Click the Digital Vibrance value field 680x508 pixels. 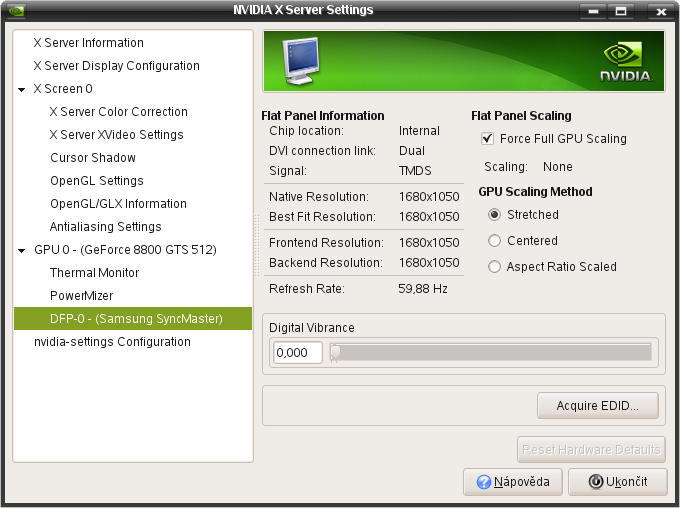[298, 352]
